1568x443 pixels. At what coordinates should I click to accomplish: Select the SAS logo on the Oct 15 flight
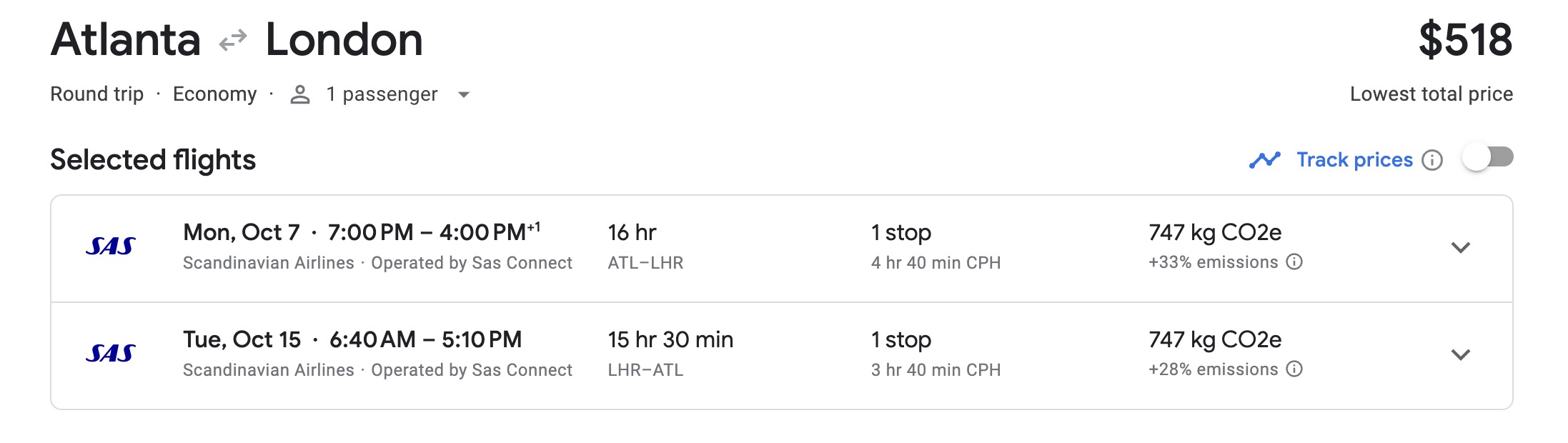[113, 352]
